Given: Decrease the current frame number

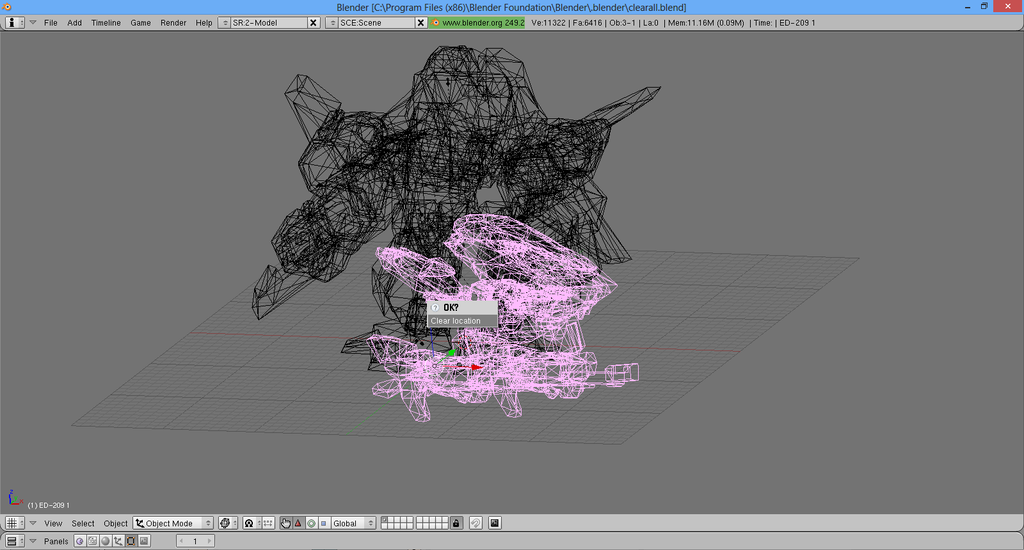Looking at the screenshot, I should pyautogui.click(x=182, y=541).
